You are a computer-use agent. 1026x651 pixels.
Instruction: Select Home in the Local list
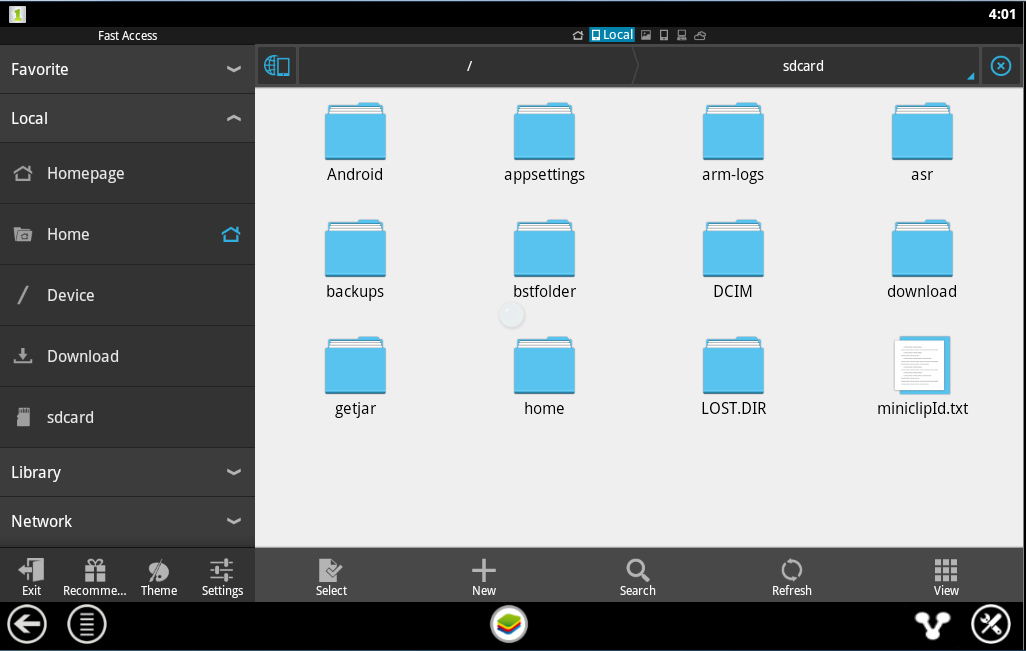[127, 234]
